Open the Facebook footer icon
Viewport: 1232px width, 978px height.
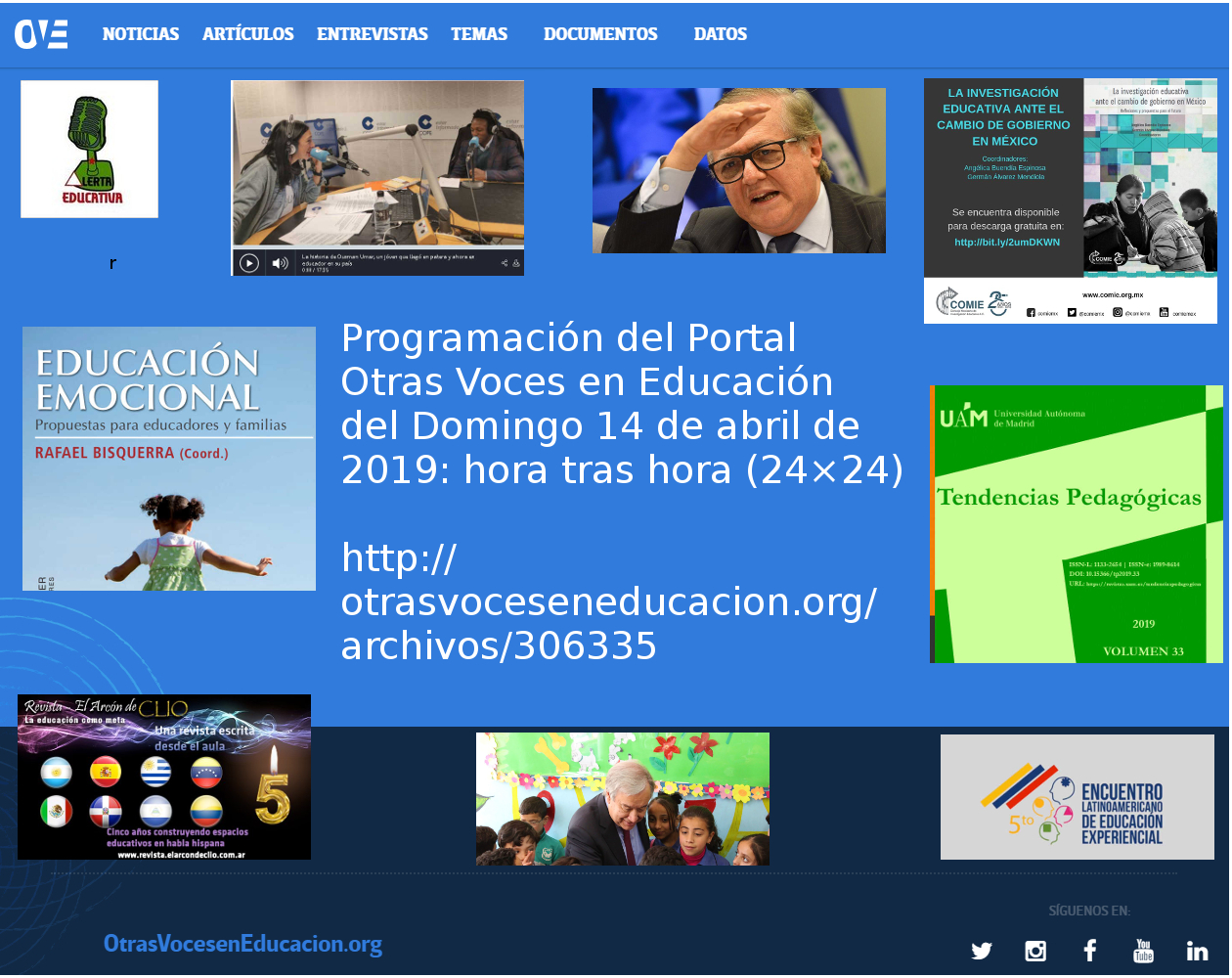coord(1089,951)
